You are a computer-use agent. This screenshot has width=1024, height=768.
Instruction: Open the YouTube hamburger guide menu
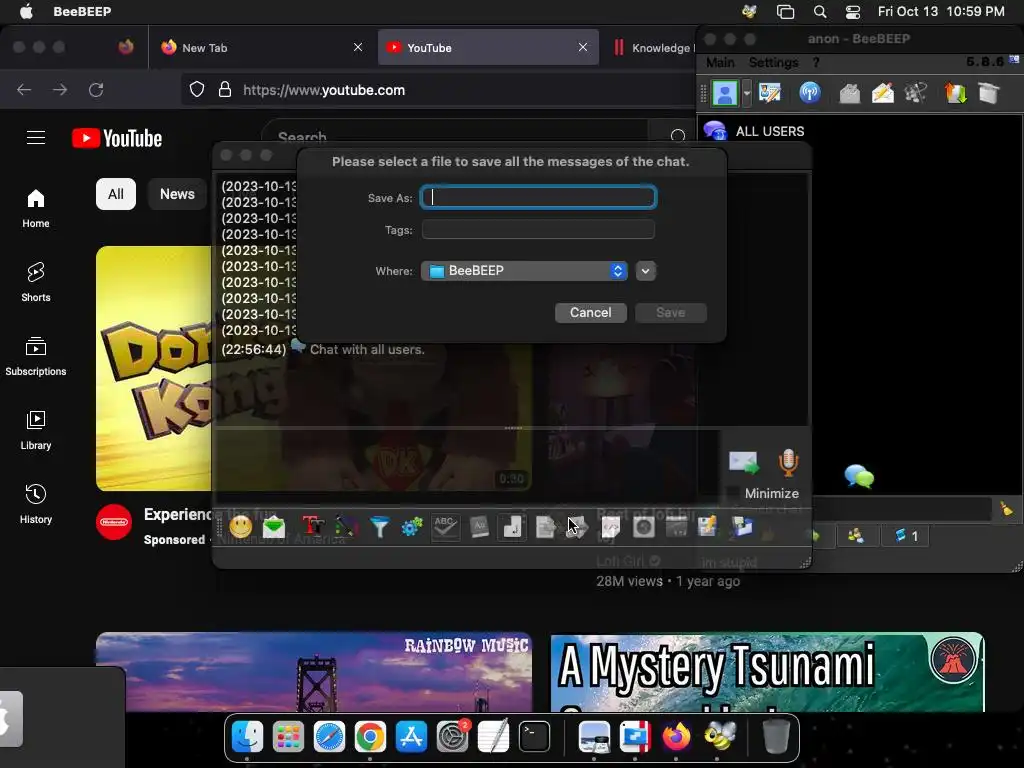[x=36, y=138]
